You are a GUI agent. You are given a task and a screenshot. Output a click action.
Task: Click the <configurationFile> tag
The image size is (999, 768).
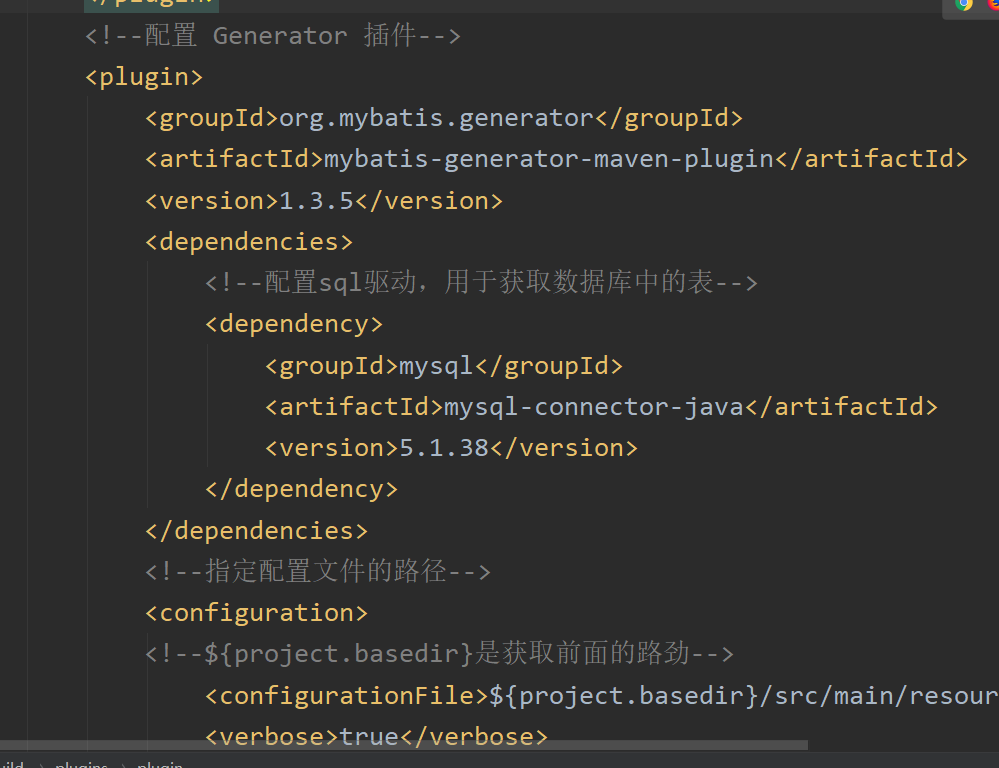[346, 695]
